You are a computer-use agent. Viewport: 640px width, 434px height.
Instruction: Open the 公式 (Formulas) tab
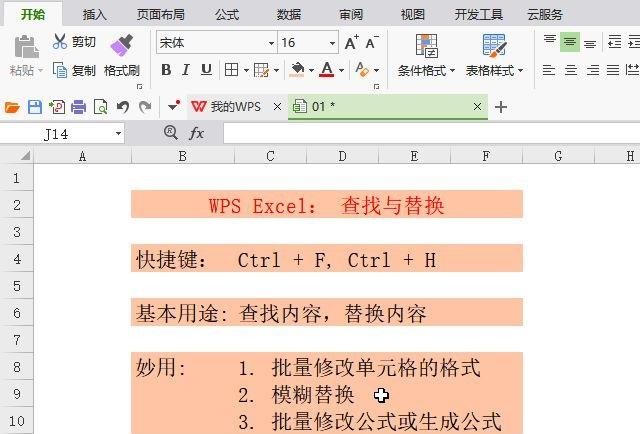(227, 15)
